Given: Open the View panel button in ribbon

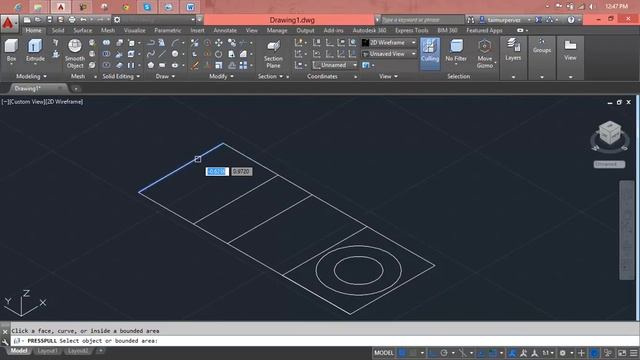Looking at the screenshot, I should click(x=570, y=50).
